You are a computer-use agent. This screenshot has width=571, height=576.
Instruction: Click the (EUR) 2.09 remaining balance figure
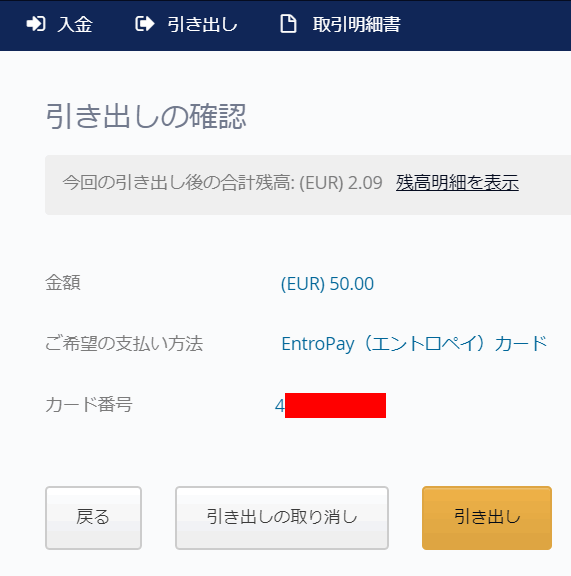tap(341, 183)
